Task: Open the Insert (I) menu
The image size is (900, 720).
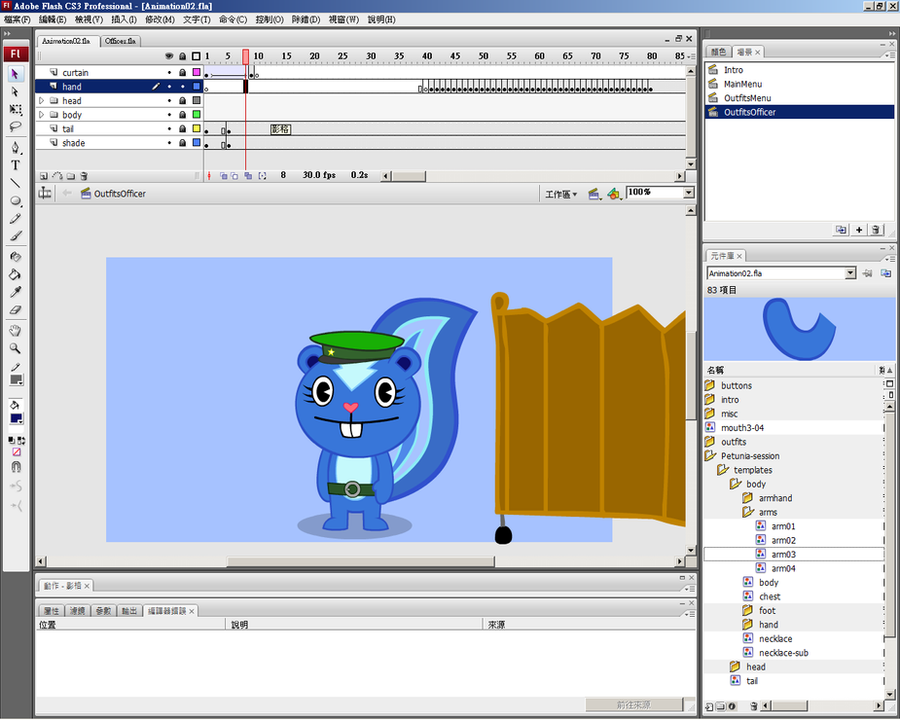Action: (x=124, y=20)
